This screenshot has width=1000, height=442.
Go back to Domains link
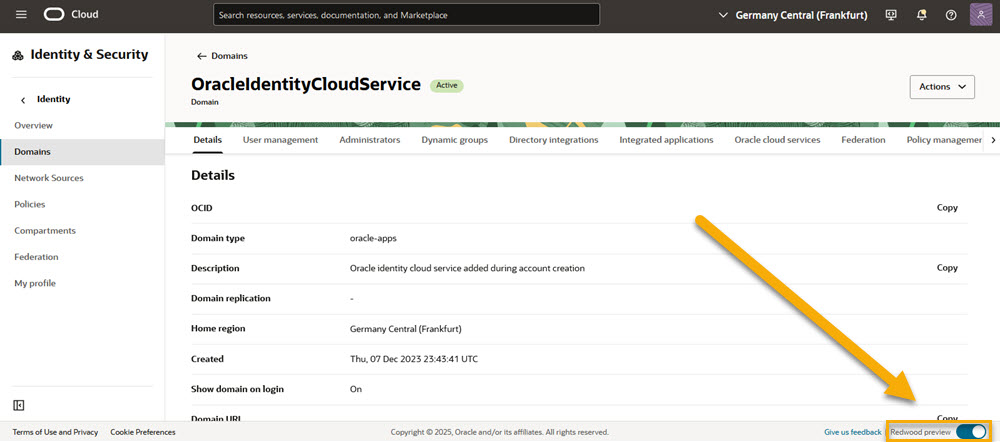click(x=222, y=56)
